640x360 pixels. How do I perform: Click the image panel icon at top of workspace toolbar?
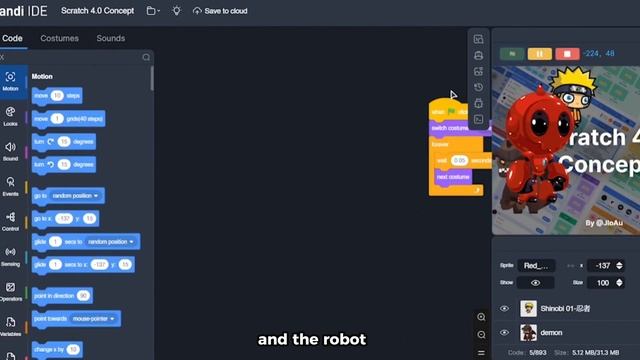point(478,39)
